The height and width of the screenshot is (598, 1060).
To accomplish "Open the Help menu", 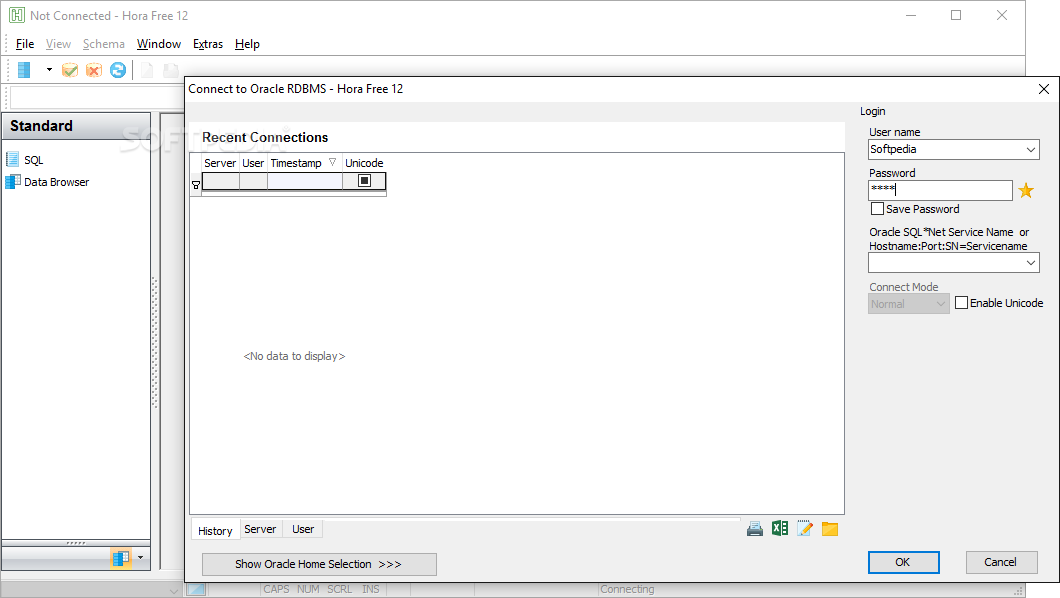I will pyautogui.click(x=247, y=44).
